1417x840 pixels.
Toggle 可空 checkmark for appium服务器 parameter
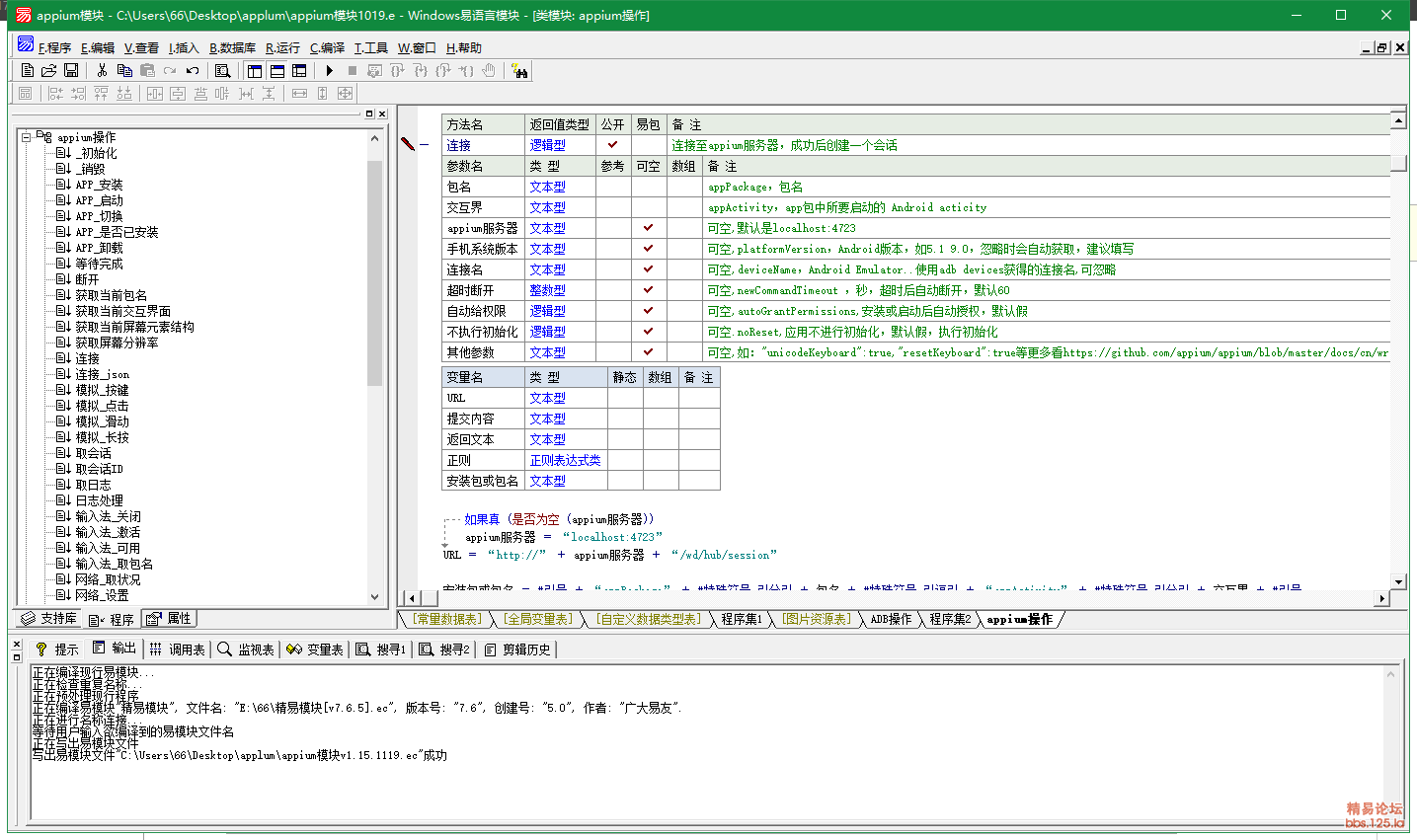[x=649, y=227]
